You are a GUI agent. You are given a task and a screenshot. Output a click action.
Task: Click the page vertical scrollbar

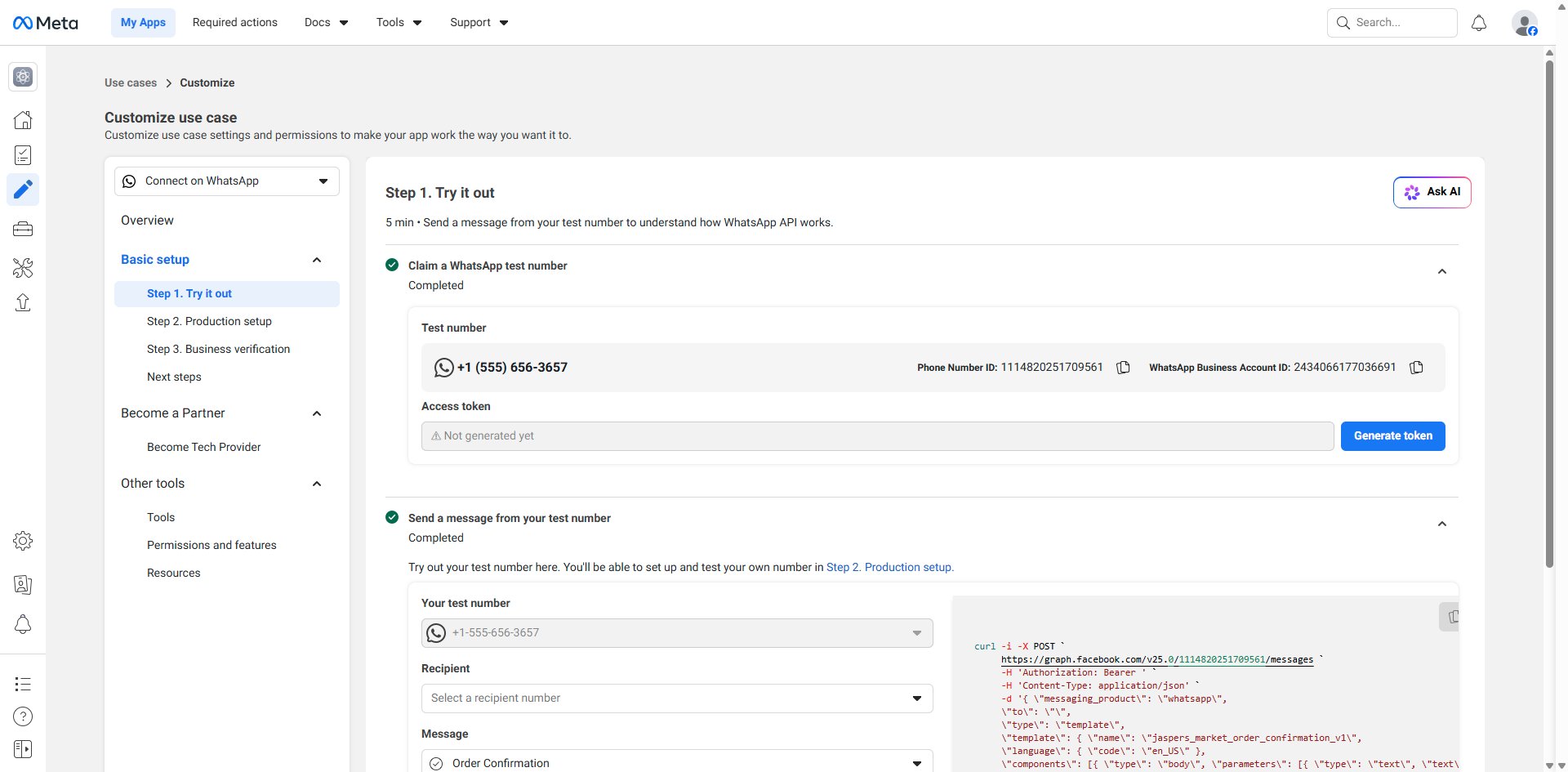[1549, 315]
